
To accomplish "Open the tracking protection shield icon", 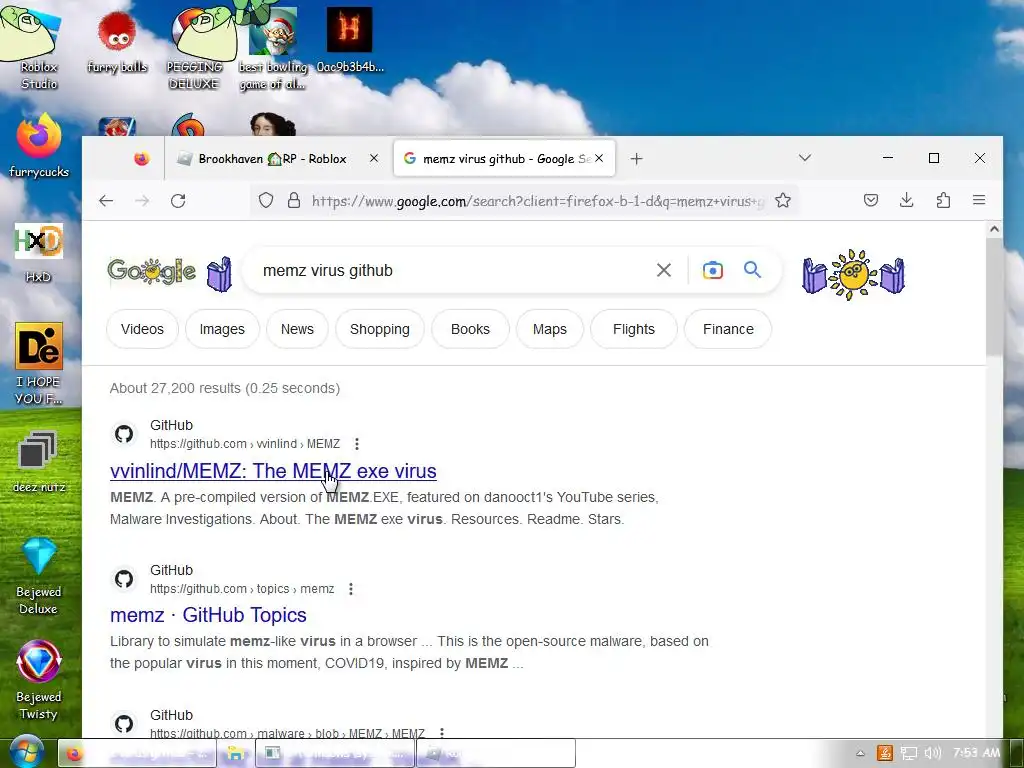I will [265, 200].
